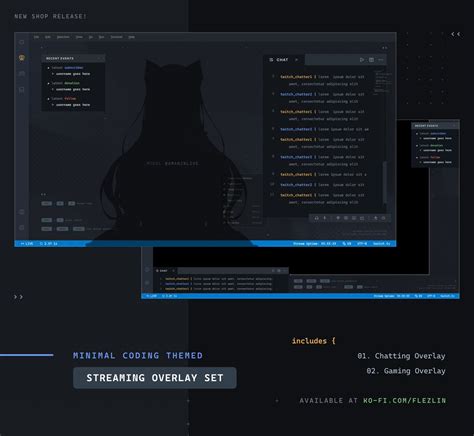474x436 pixels.
Task: Select the orange avatar icon in the activity bar
Action: [x=22, y=58]
